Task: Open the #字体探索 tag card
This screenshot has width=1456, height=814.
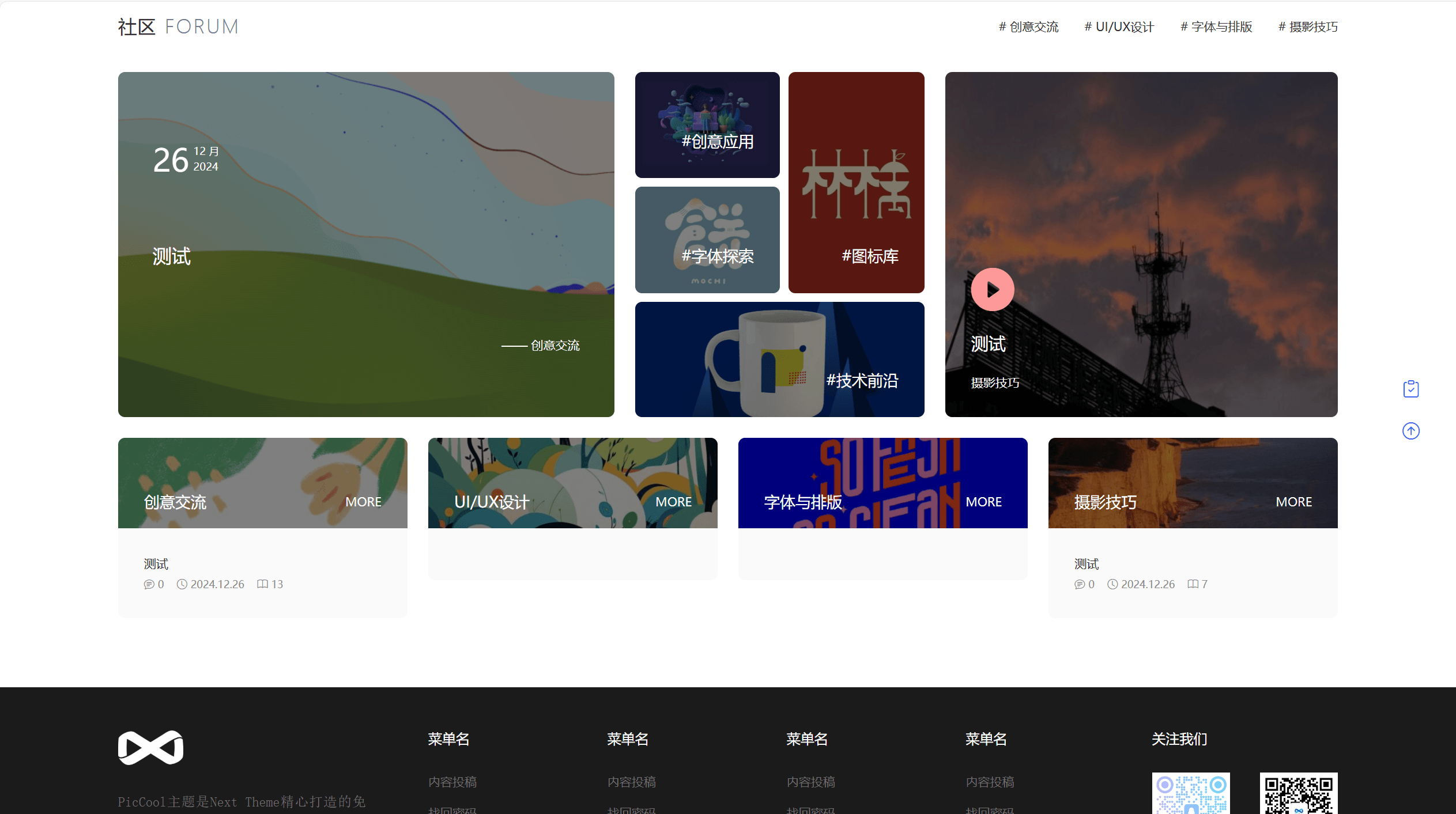Action: pos(707,239)
